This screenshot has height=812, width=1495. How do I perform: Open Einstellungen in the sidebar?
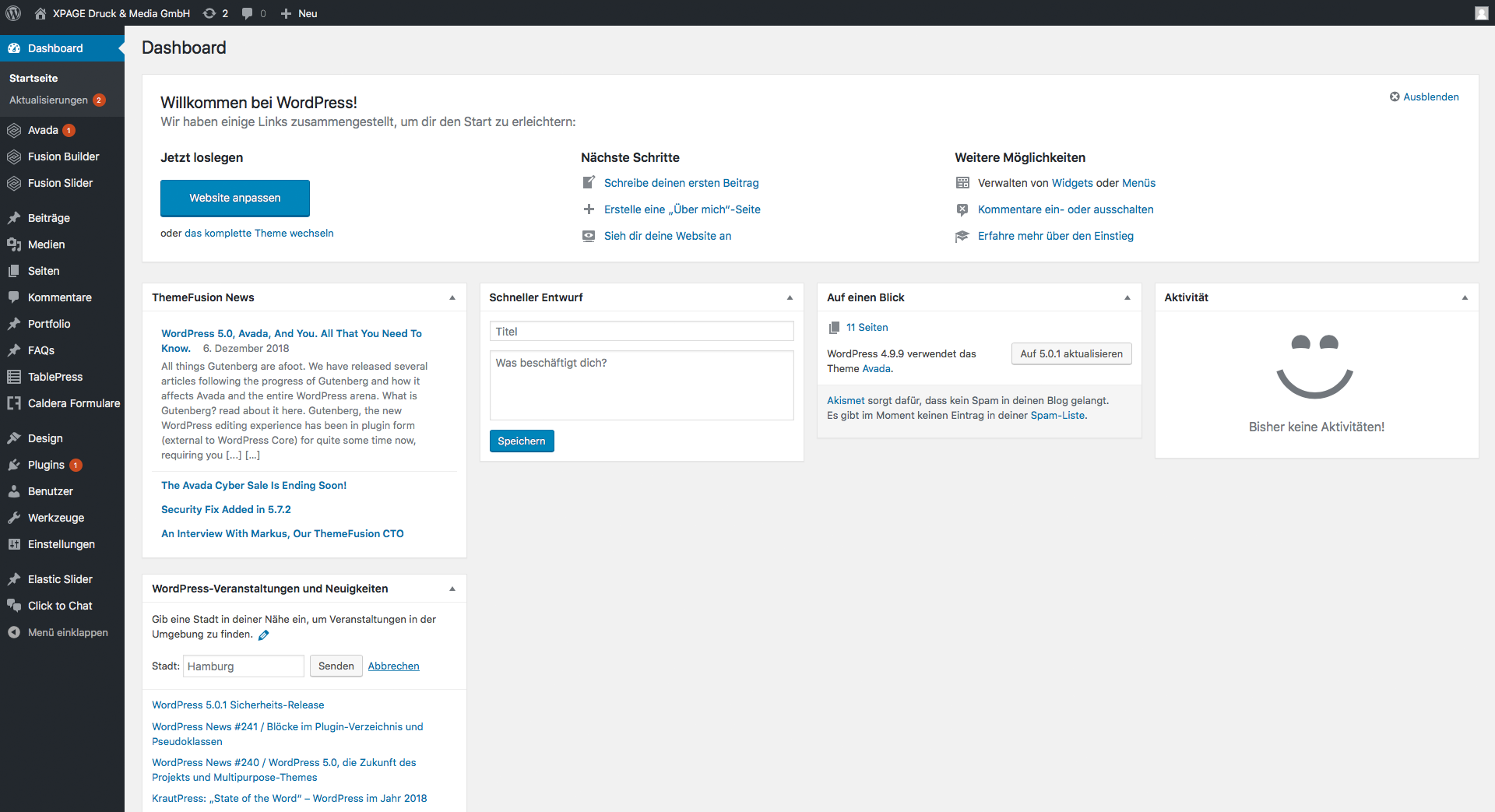pyautogui.click(x=61, y=544)
